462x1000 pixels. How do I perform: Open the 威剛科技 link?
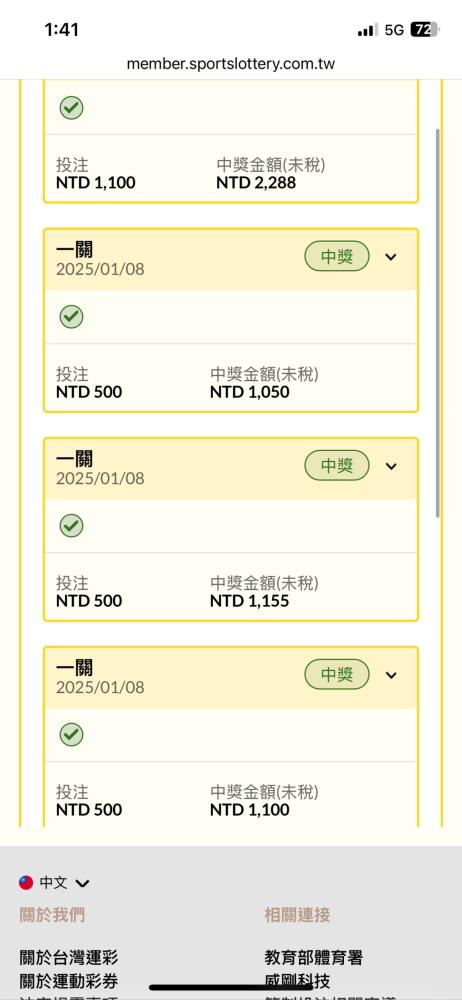coord(297,981)
